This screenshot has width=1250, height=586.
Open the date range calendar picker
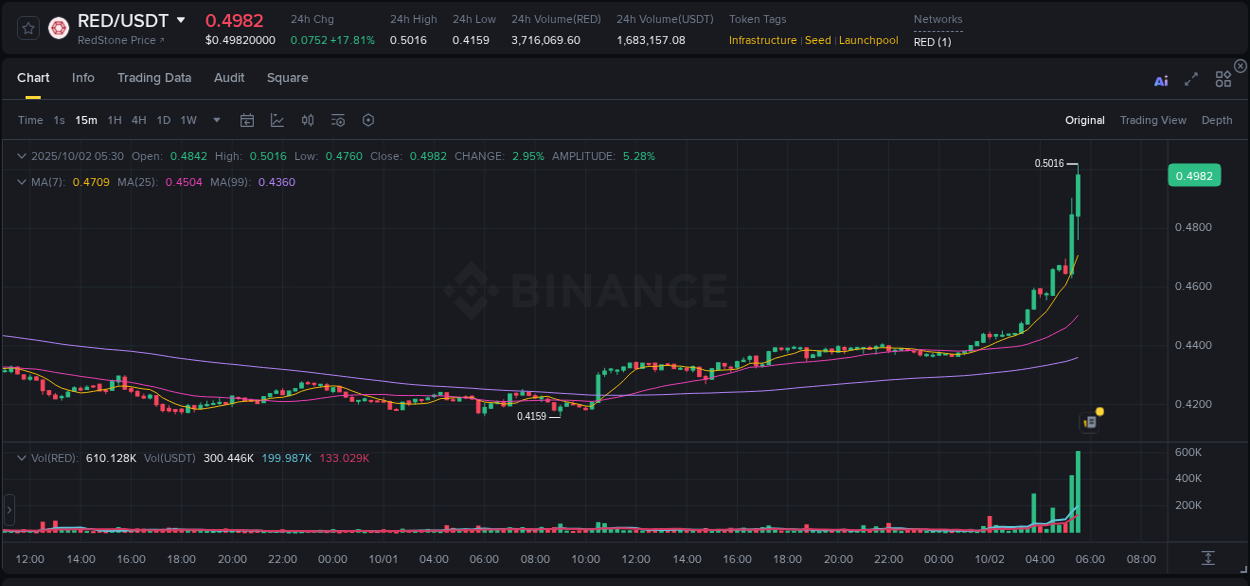click(x=247, y=120)
